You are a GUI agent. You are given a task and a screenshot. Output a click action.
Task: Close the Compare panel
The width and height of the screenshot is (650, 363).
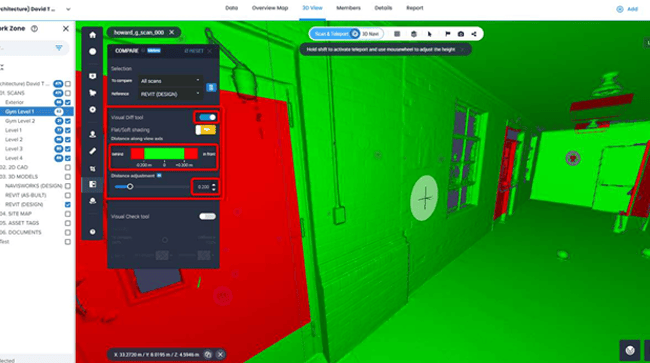210,51
